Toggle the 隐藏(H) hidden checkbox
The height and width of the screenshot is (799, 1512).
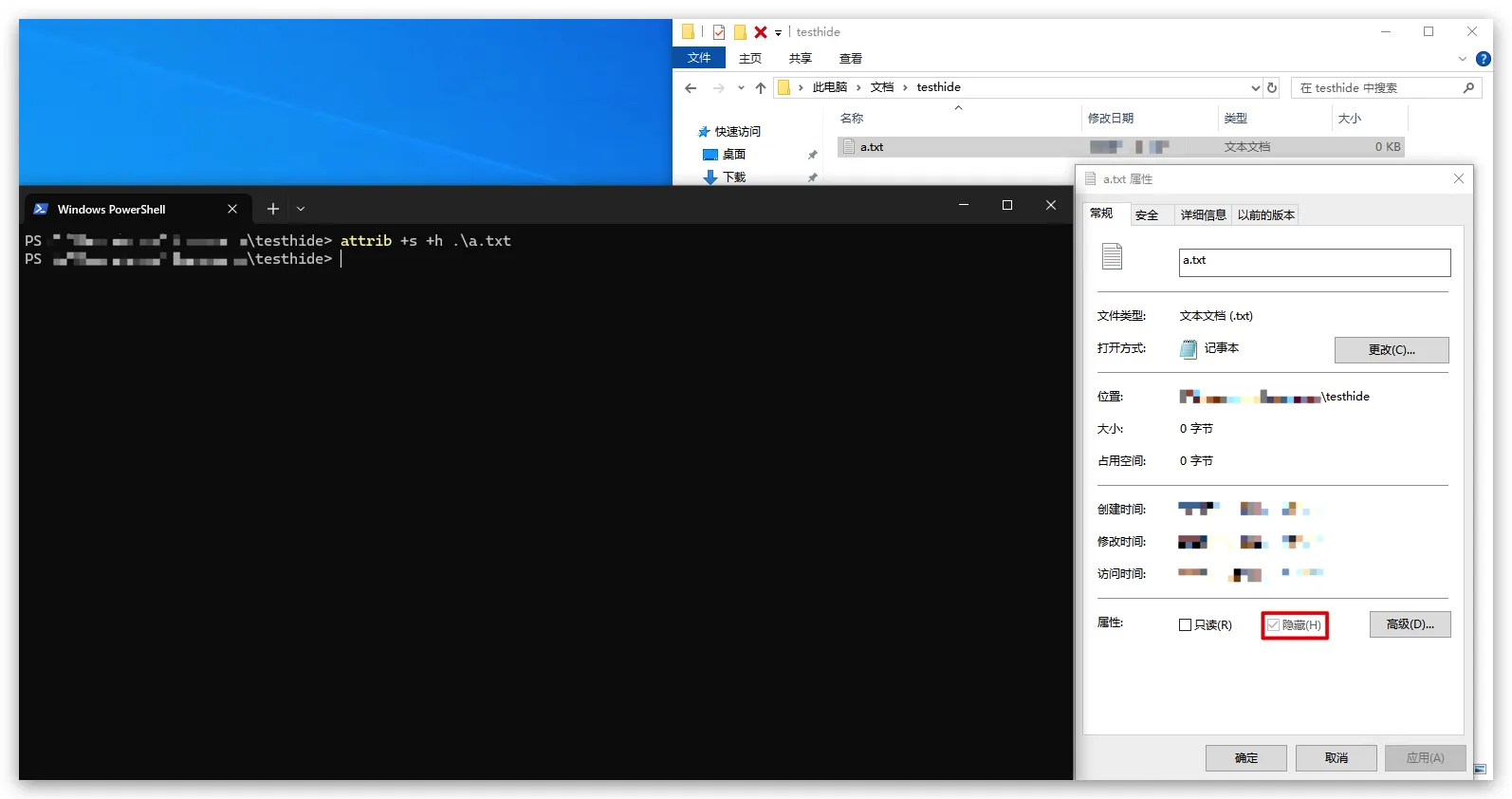coord(1273,624)
